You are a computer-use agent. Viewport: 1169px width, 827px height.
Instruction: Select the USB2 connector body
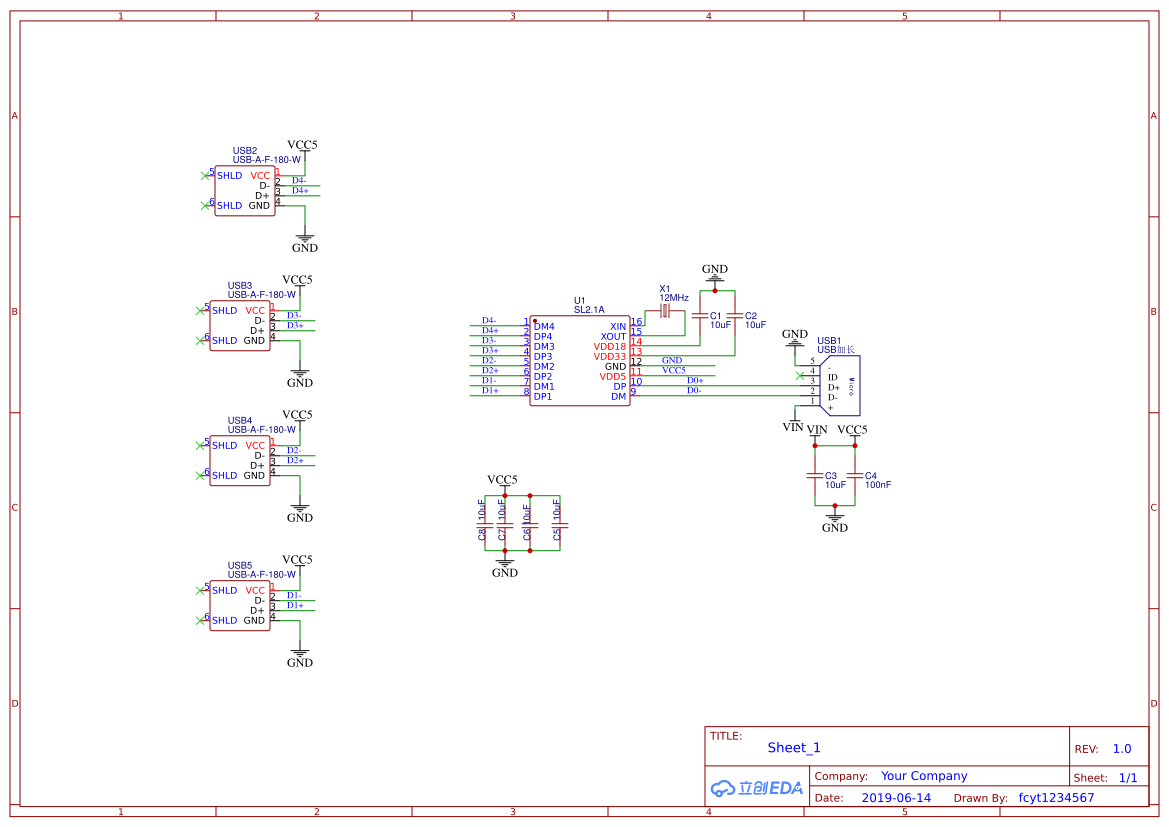point(245,191)
